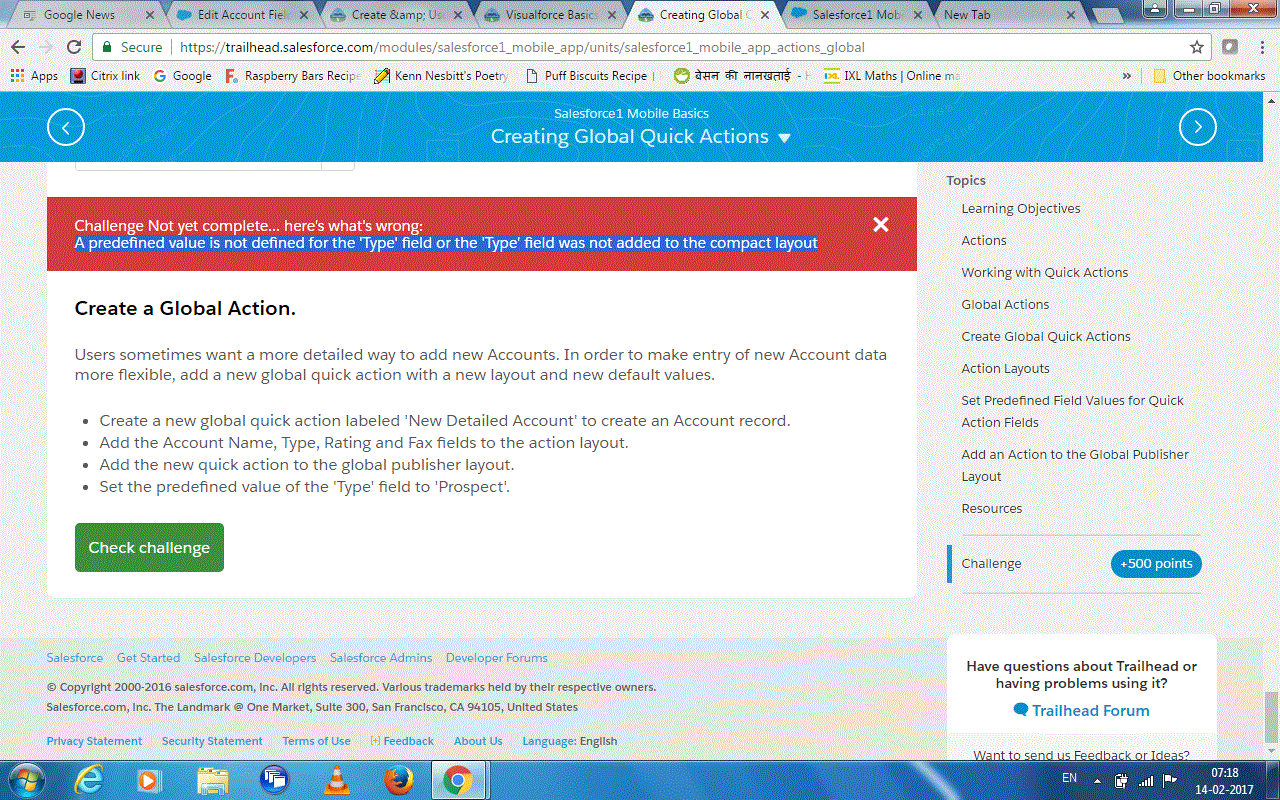Open the Chrome menu (three dots)
The image size is (1280, 800).
[1261, 47]
